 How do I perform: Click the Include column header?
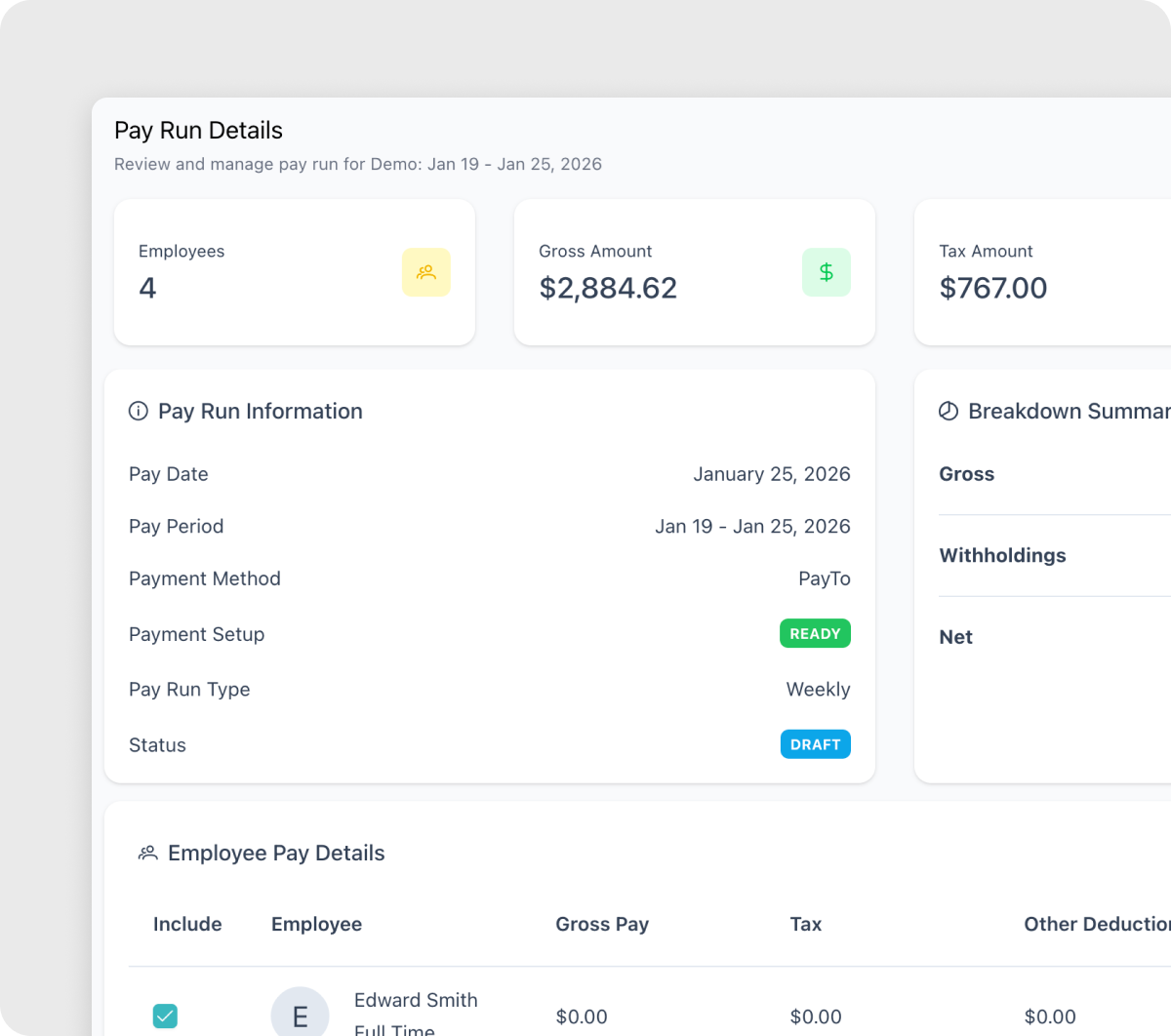point(187,925)
